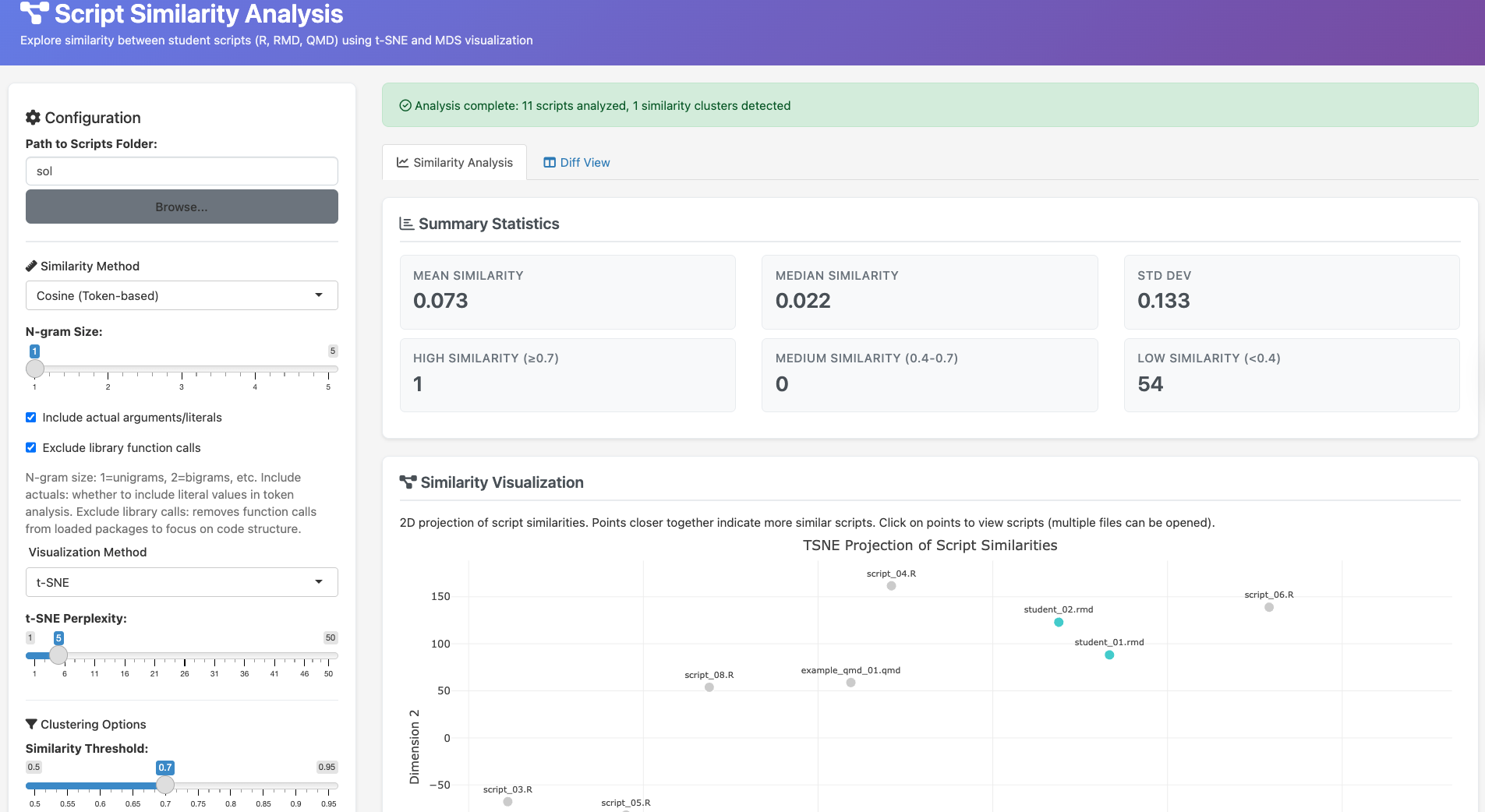The width and height of the screenshot is (1485, 812).
Task: Click the funnel icon next to Clustering Options
Action: point(32,724)
